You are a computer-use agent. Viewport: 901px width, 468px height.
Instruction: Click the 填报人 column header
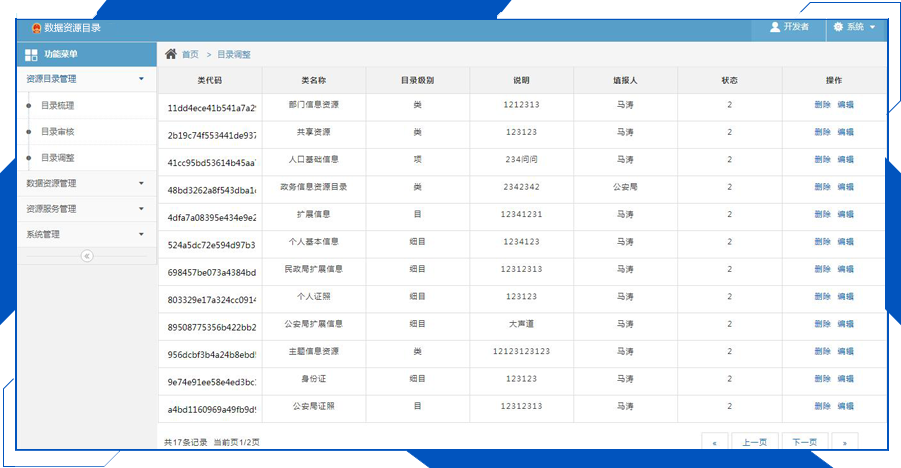(x=625, y=80)
